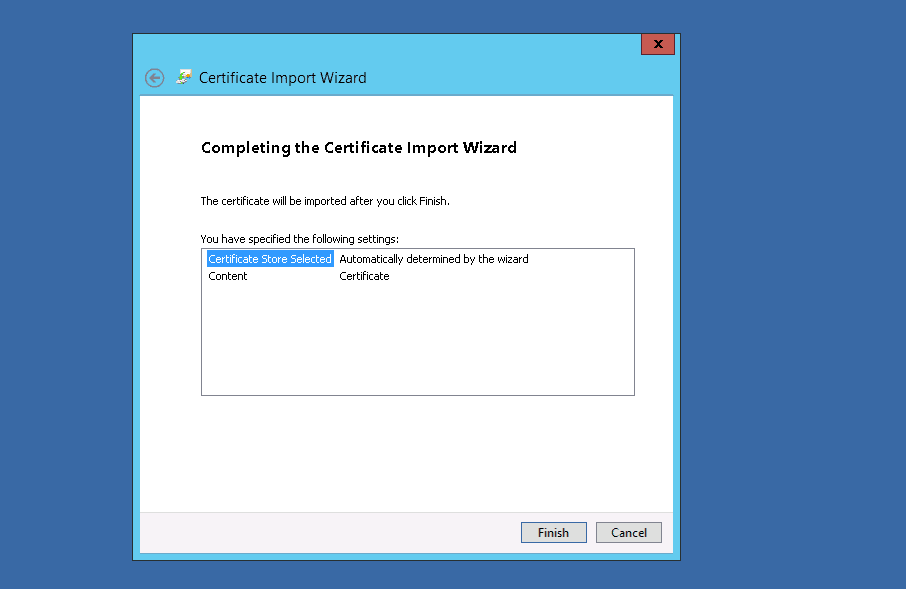Image resolution: width=906 pixels, height=589 pixels.
Task: Select the 'Certificate Store Selected' row
Action: click(x=270, y=259)
